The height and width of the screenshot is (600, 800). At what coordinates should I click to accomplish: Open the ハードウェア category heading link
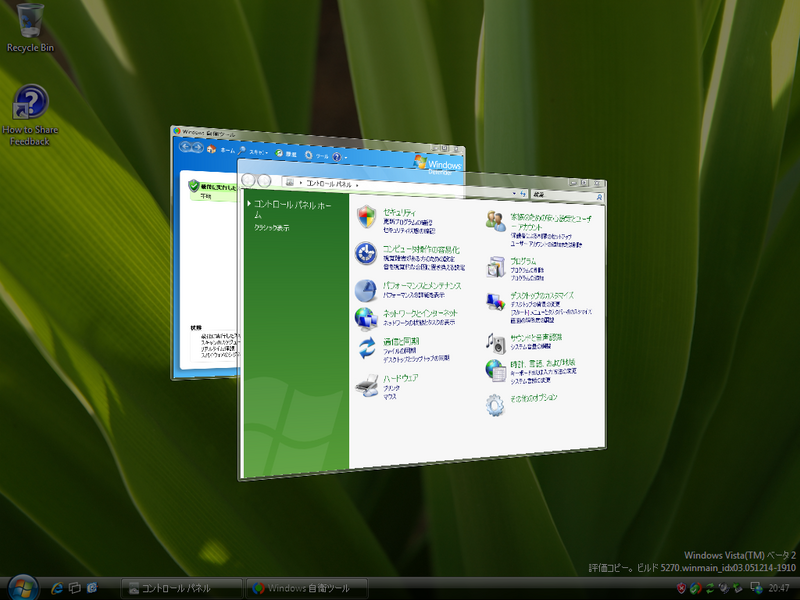click(401, 378)
